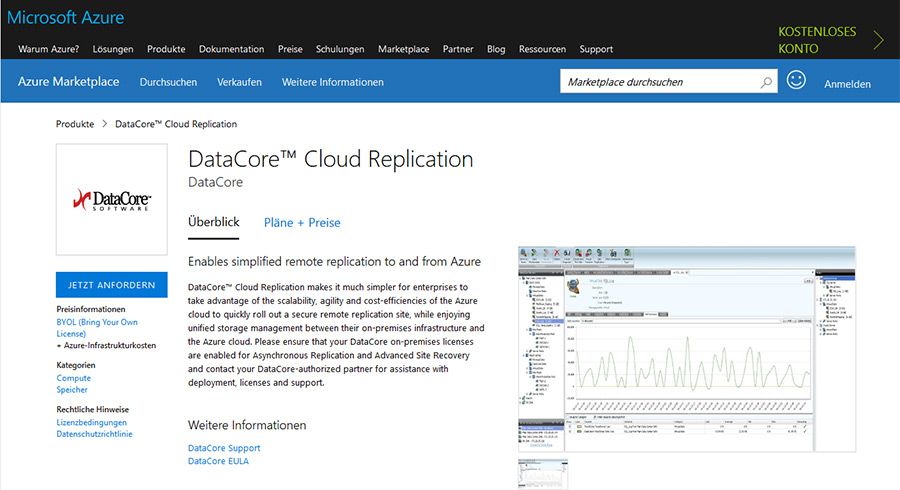
Task: Open the Schulungen menu item
Action: pyautogui.click(x=340, y=49)
